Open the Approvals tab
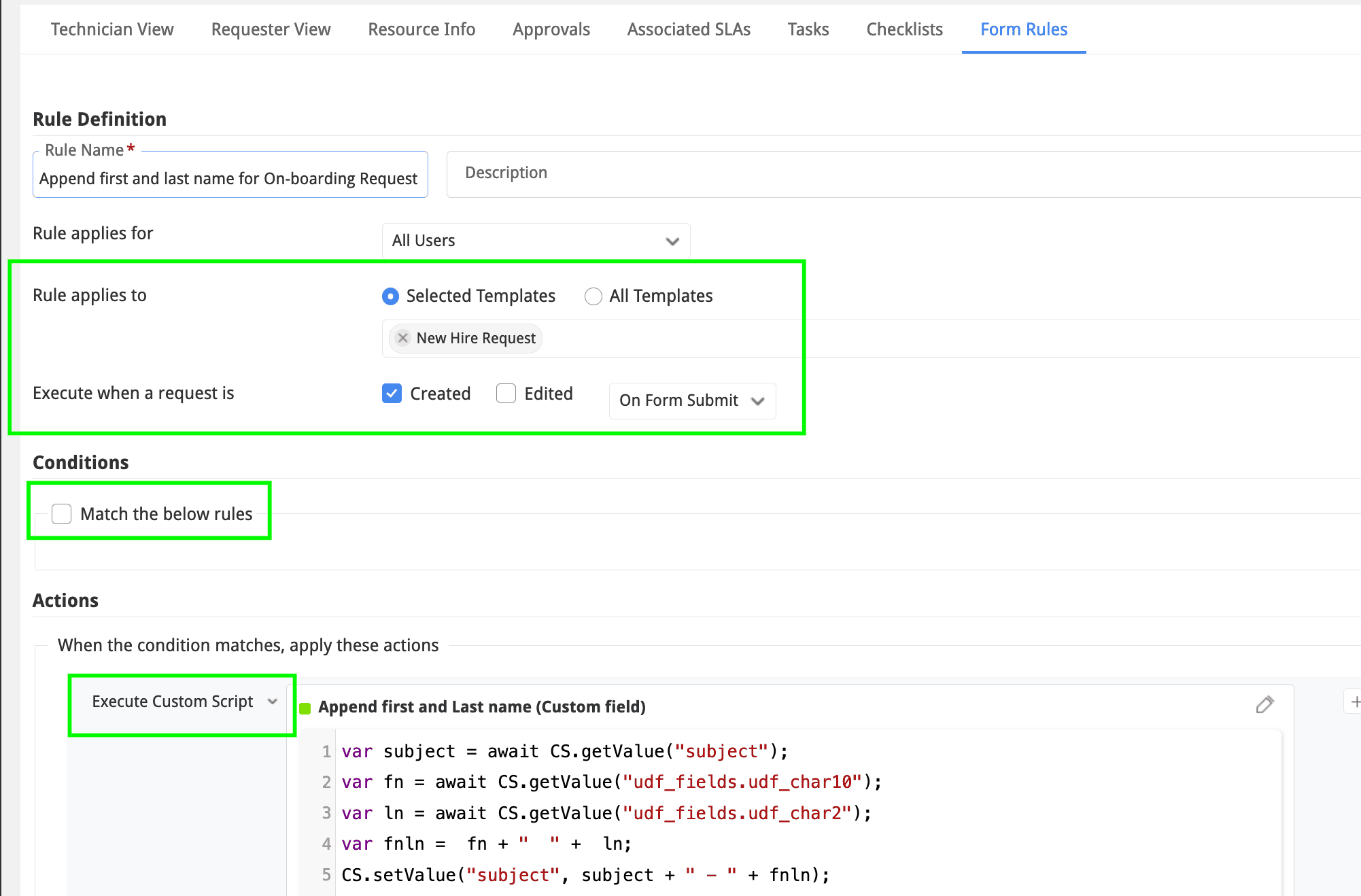 551,29
